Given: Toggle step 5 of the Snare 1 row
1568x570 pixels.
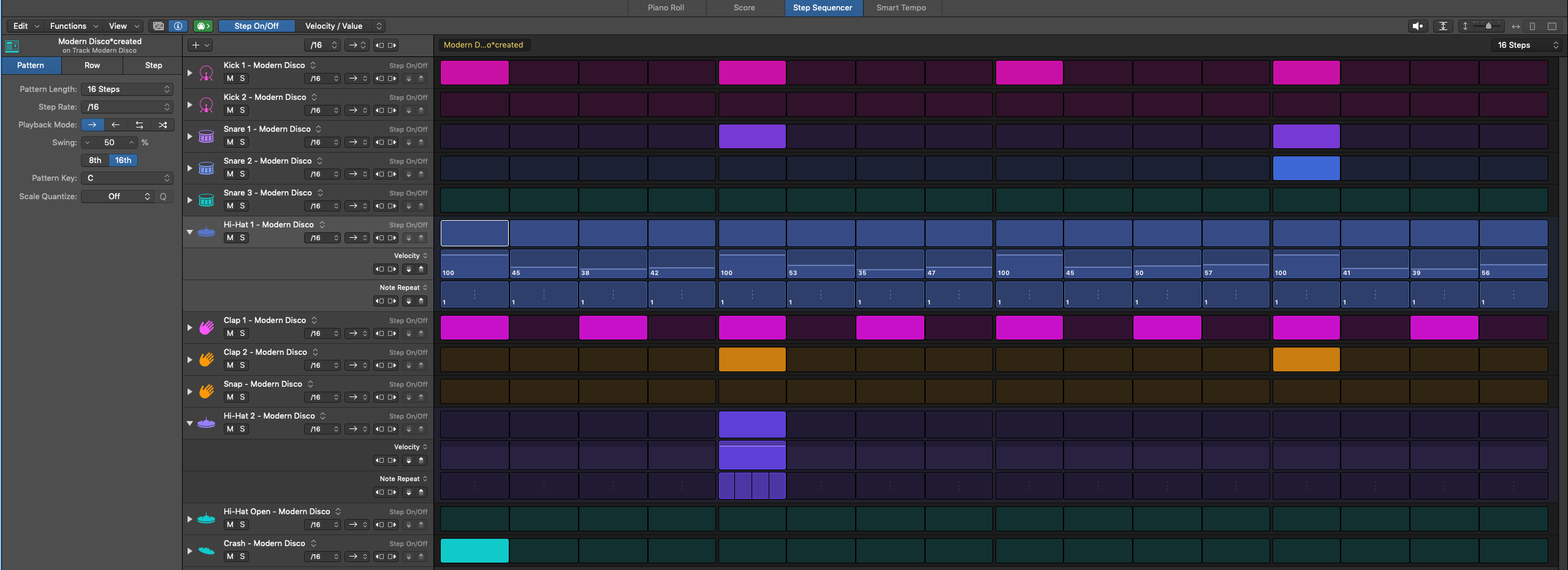Looking at the screenshot, I should (x=752, y=136).
